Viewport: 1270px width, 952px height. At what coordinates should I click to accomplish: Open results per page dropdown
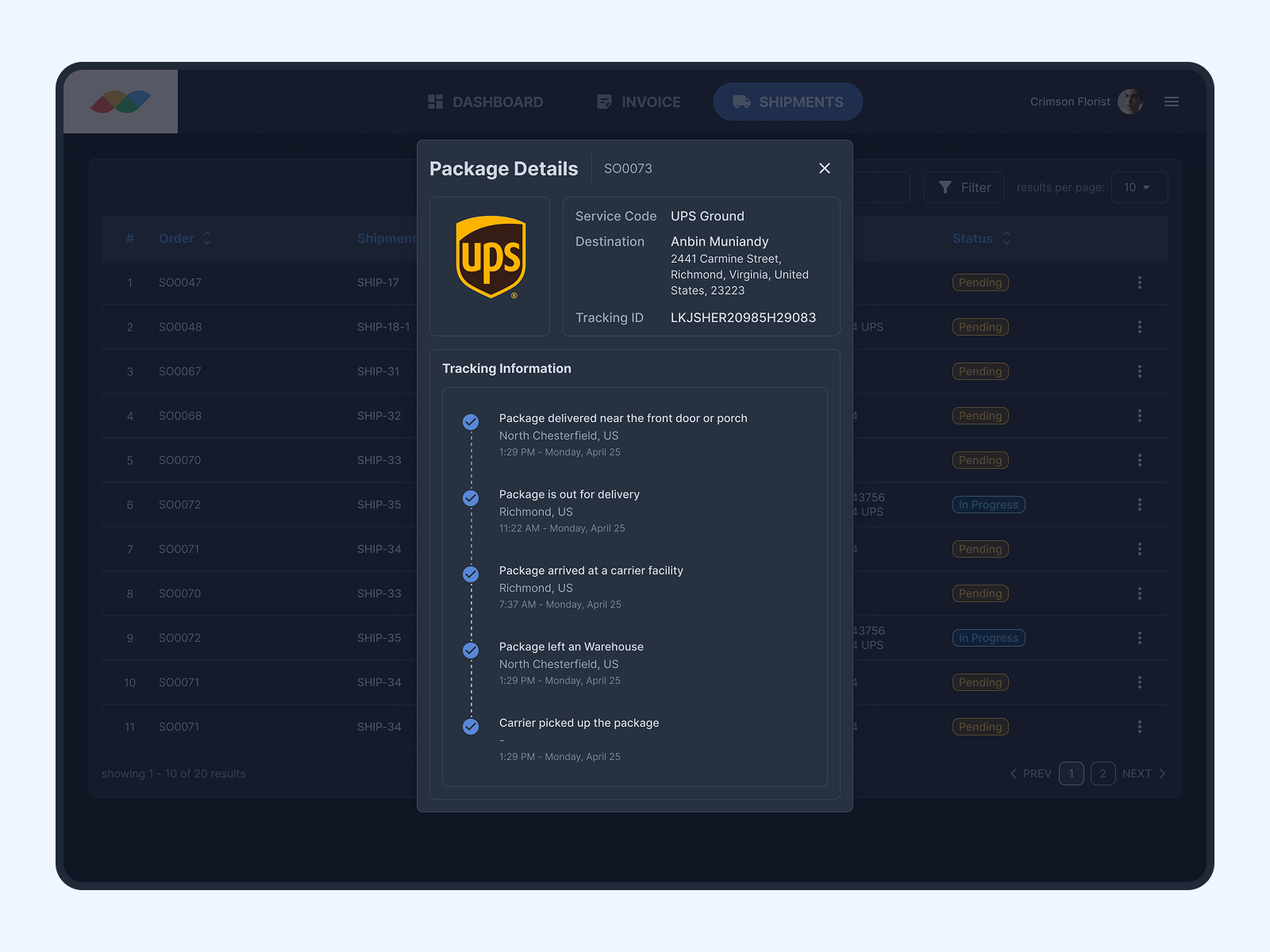point(1140,187)
